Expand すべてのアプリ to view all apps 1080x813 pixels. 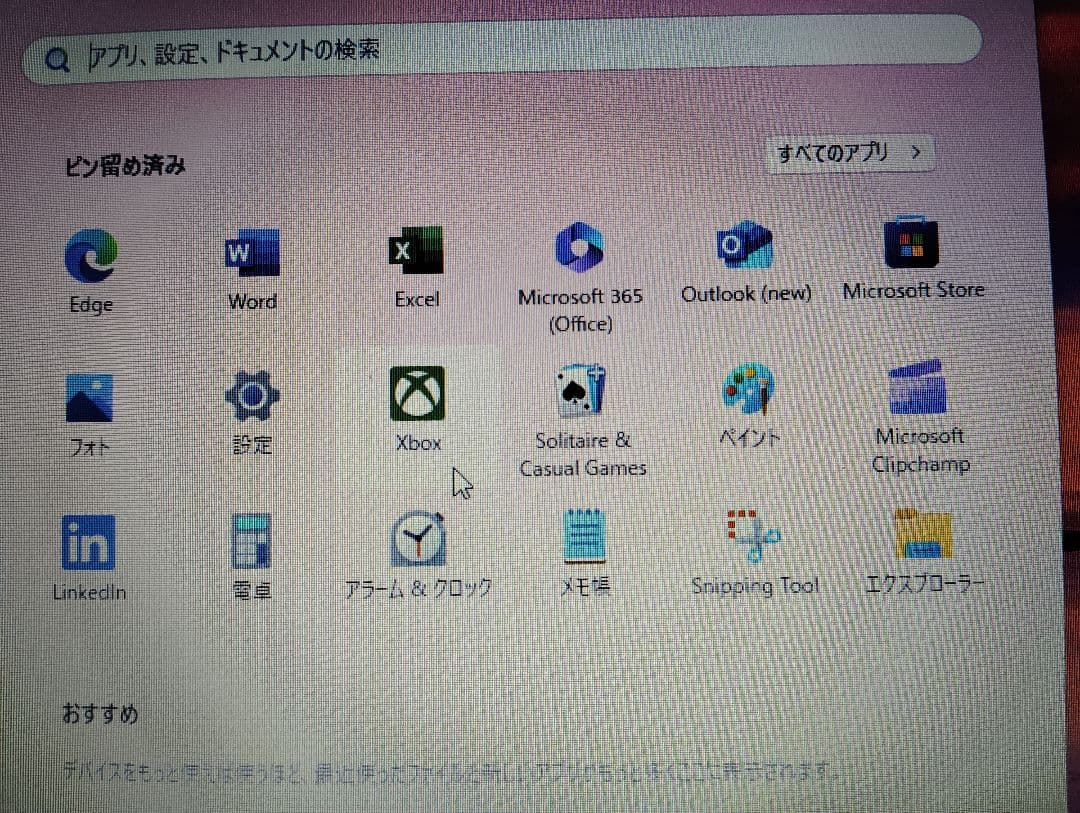849,152
